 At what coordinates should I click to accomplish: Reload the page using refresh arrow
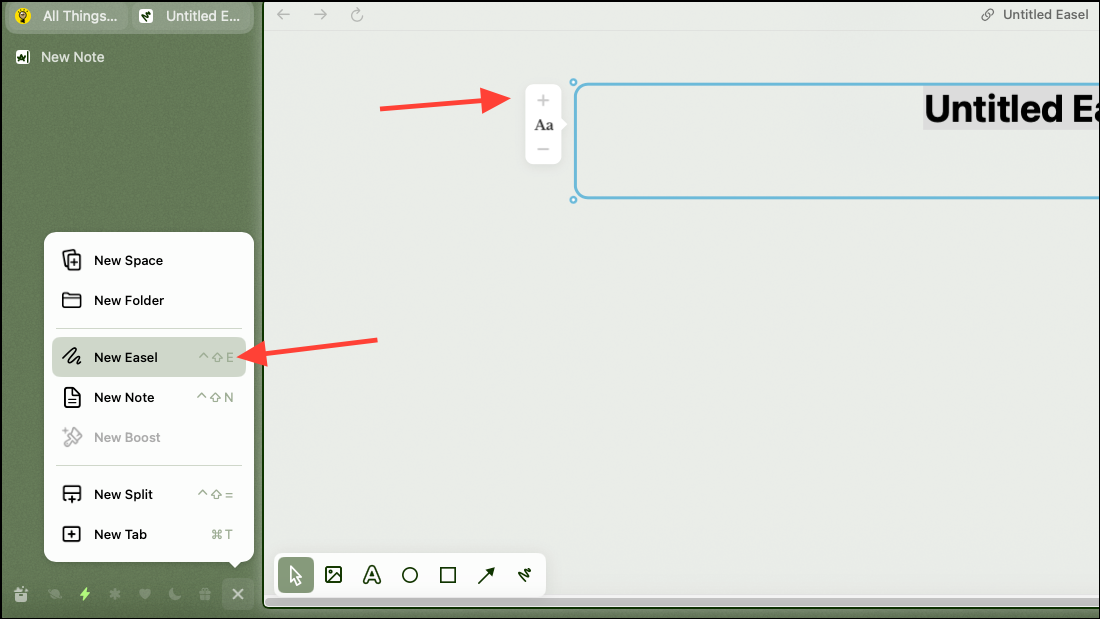[x=357, y=15]
